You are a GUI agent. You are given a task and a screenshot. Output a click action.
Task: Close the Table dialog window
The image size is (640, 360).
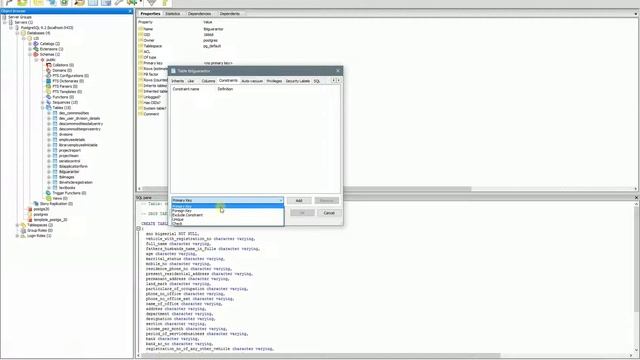click(338, 71)
